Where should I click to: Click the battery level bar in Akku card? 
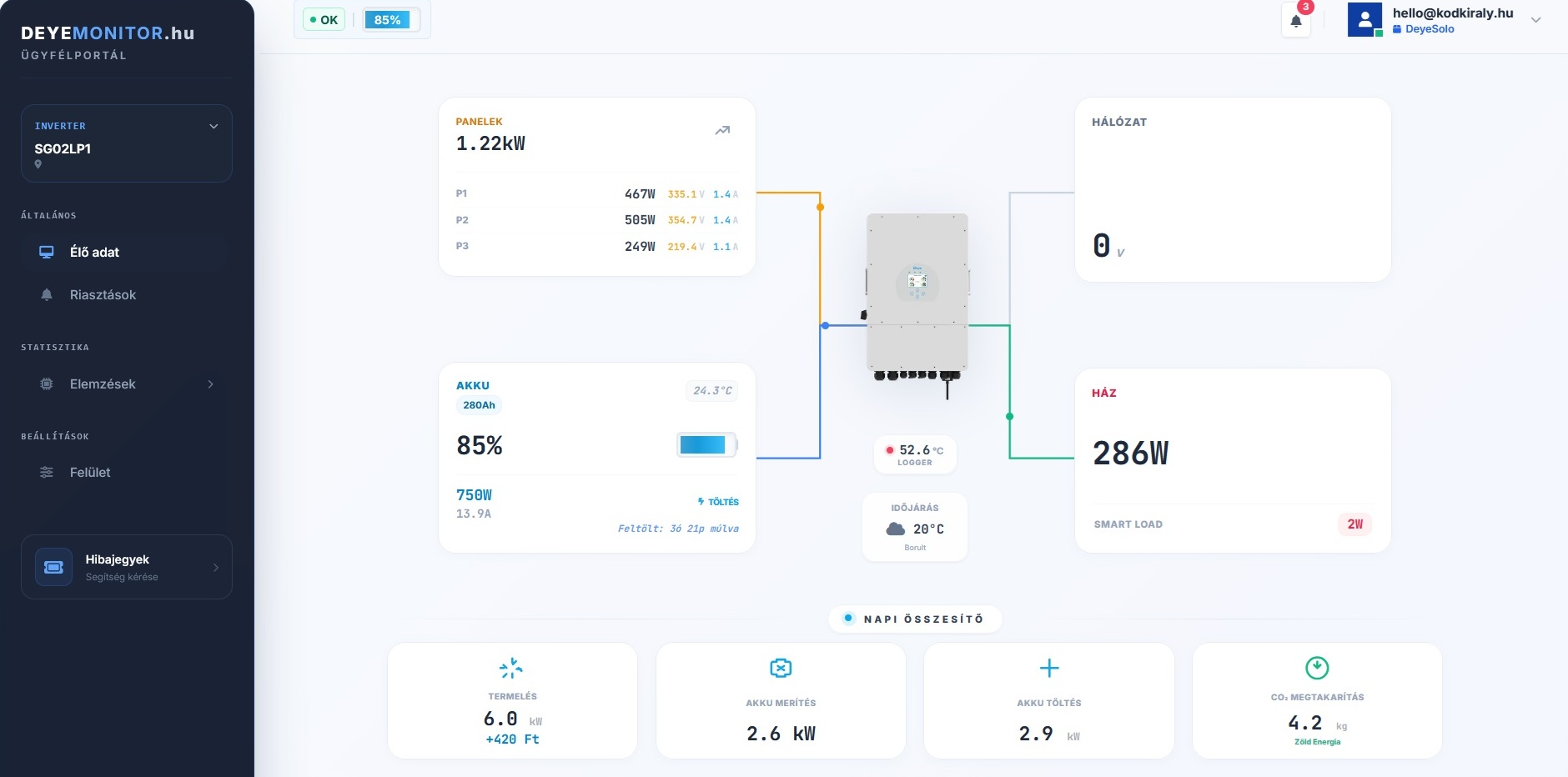click(706, 444)
